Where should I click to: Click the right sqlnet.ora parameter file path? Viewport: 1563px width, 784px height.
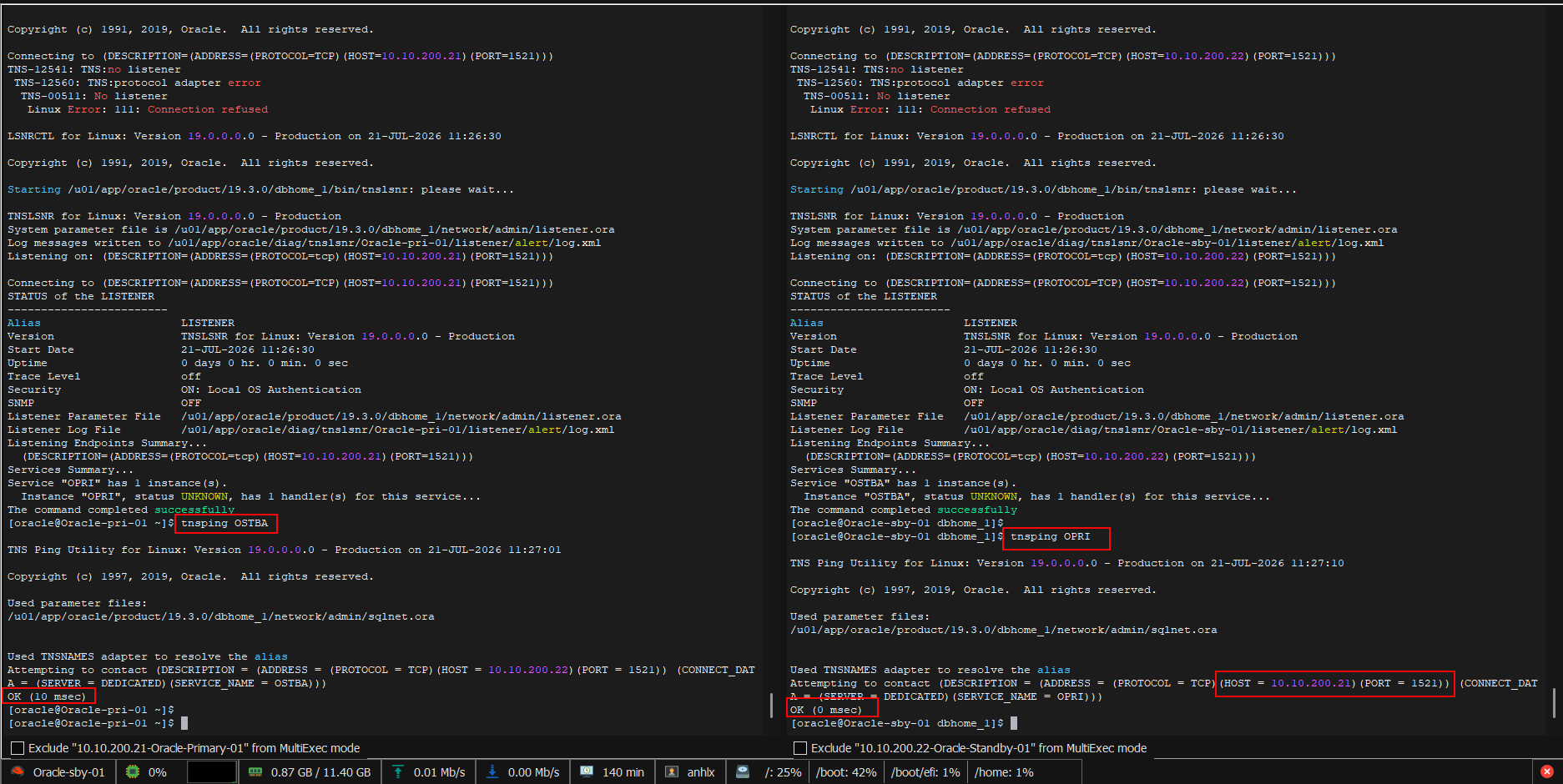click(1004, 630)
